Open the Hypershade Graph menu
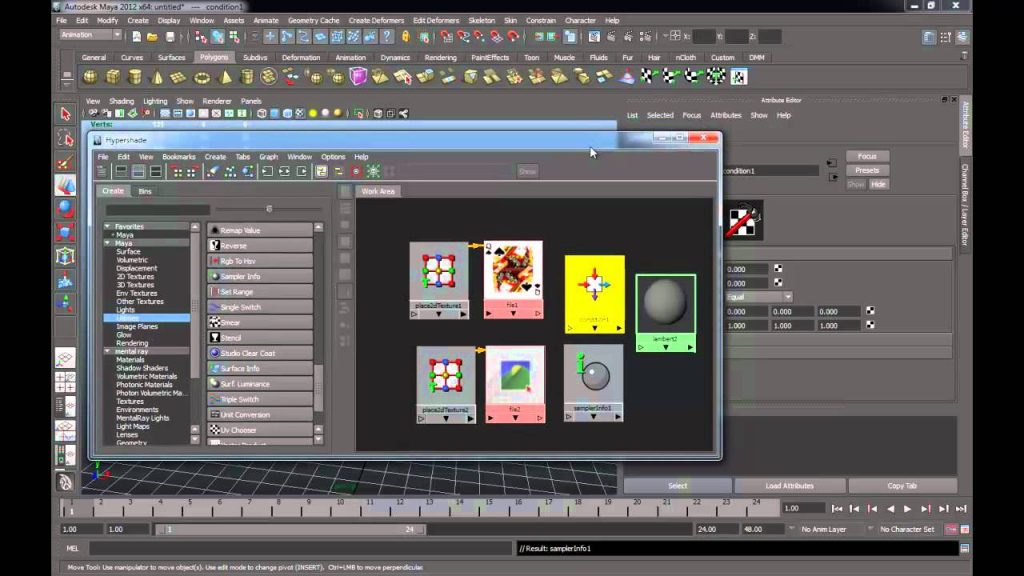The height and width of the screenshot is (576, 1024). [268, 157]
